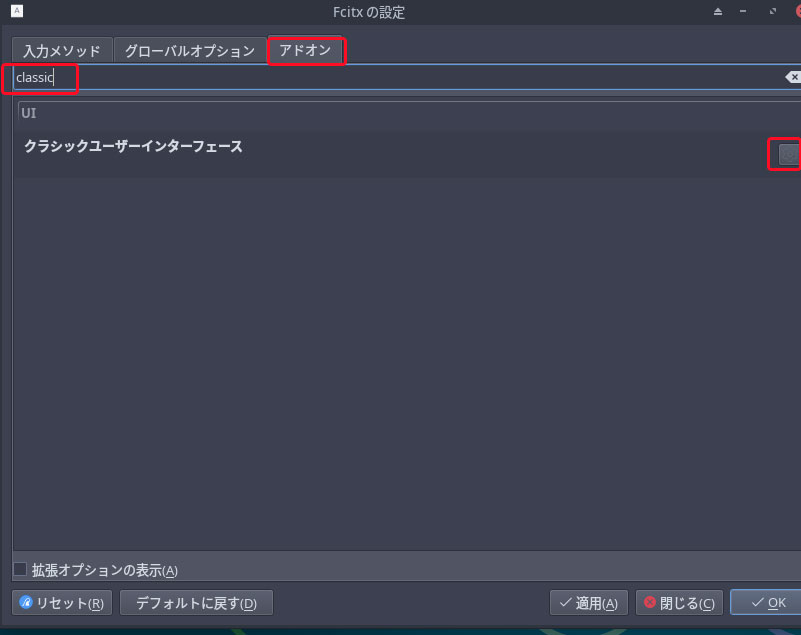The width and height of the screenshot is (801, 635).
Task: Click the Fcitx app icon in title bar
Action: (x=17, y=11)
